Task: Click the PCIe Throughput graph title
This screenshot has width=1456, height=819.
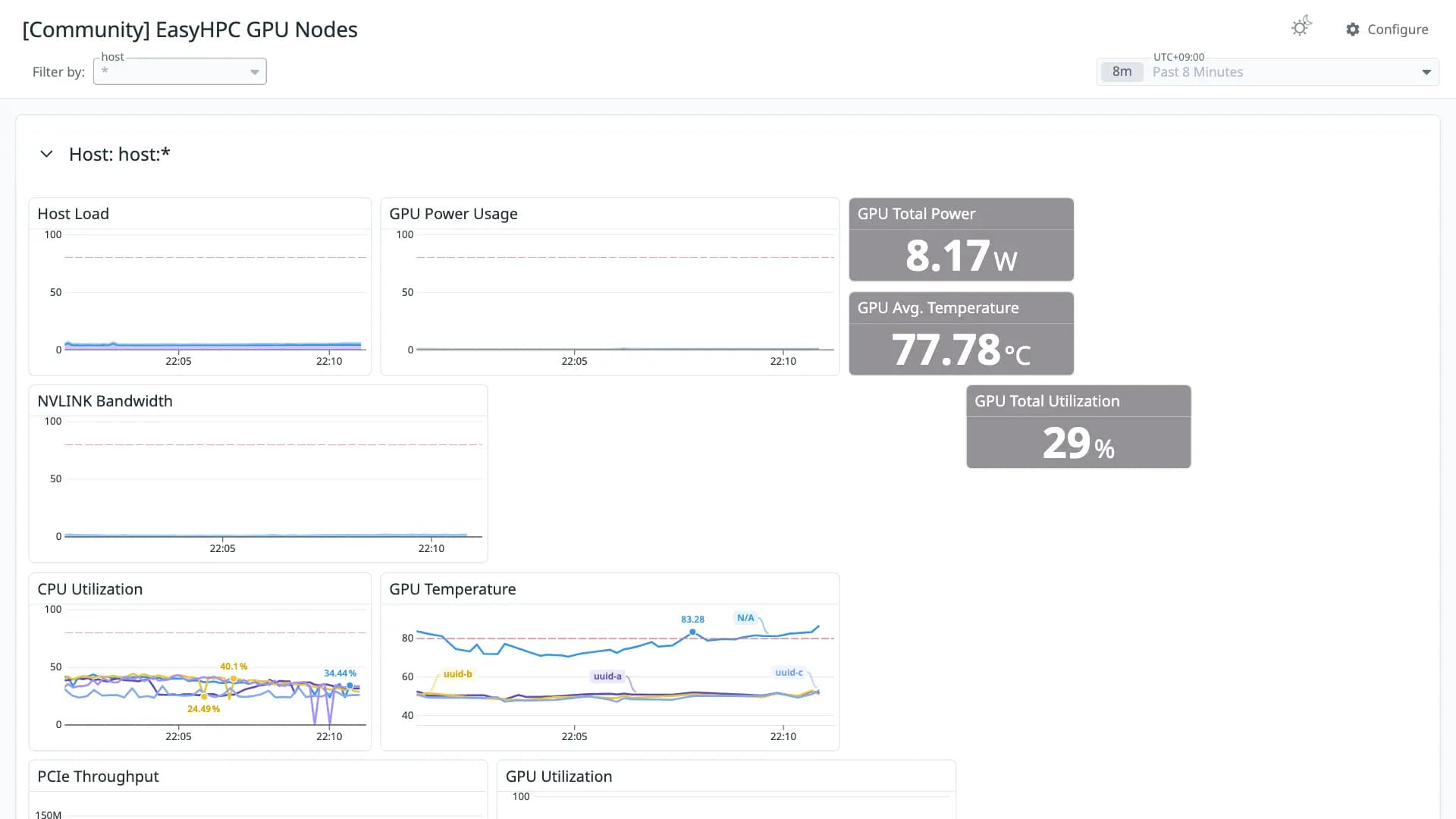Action: [98, 777]
